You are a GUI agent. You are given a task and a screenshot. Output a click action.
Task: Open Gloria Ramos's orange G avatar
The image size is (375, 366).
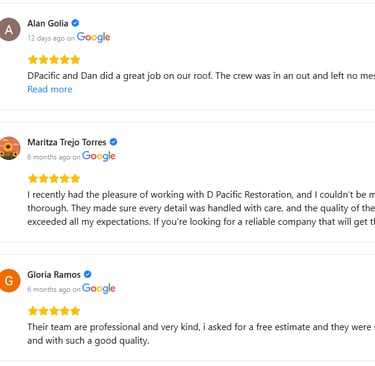pyautogui.click(x=9, y=281)
